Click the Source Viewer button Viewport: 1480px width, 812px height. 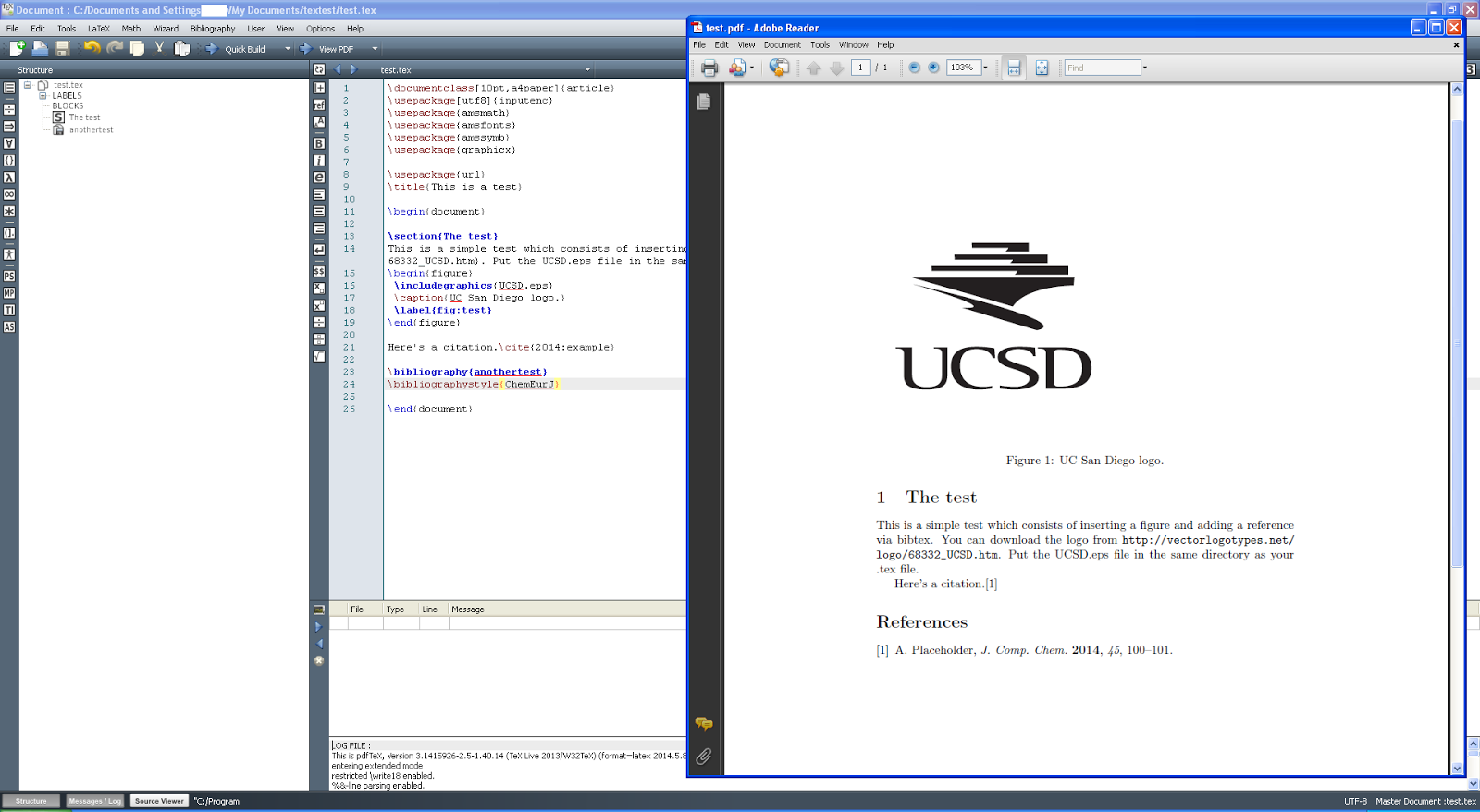159,801
